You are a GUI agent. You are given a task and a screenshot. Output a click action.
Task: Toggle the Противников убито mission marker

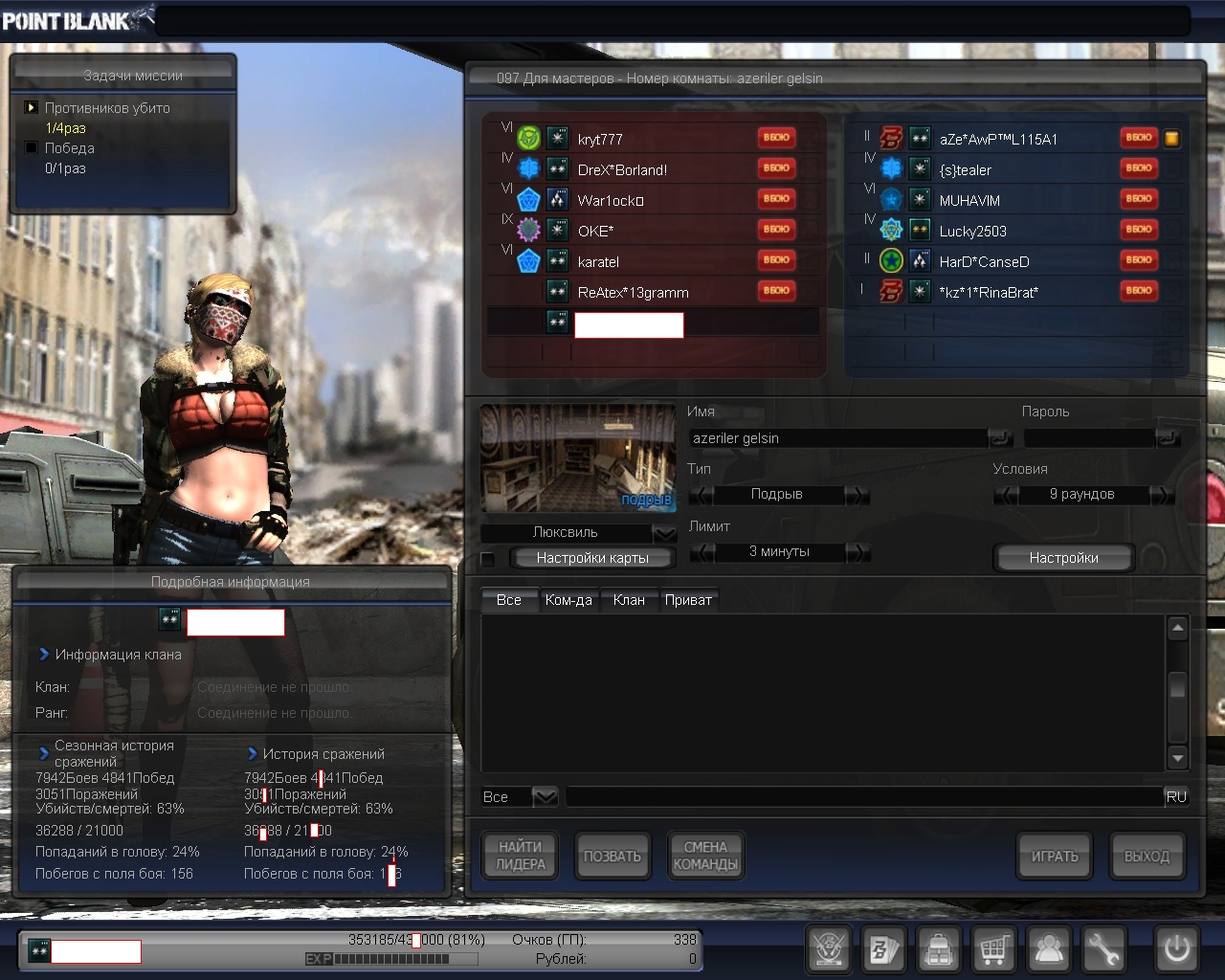(32, 108)
